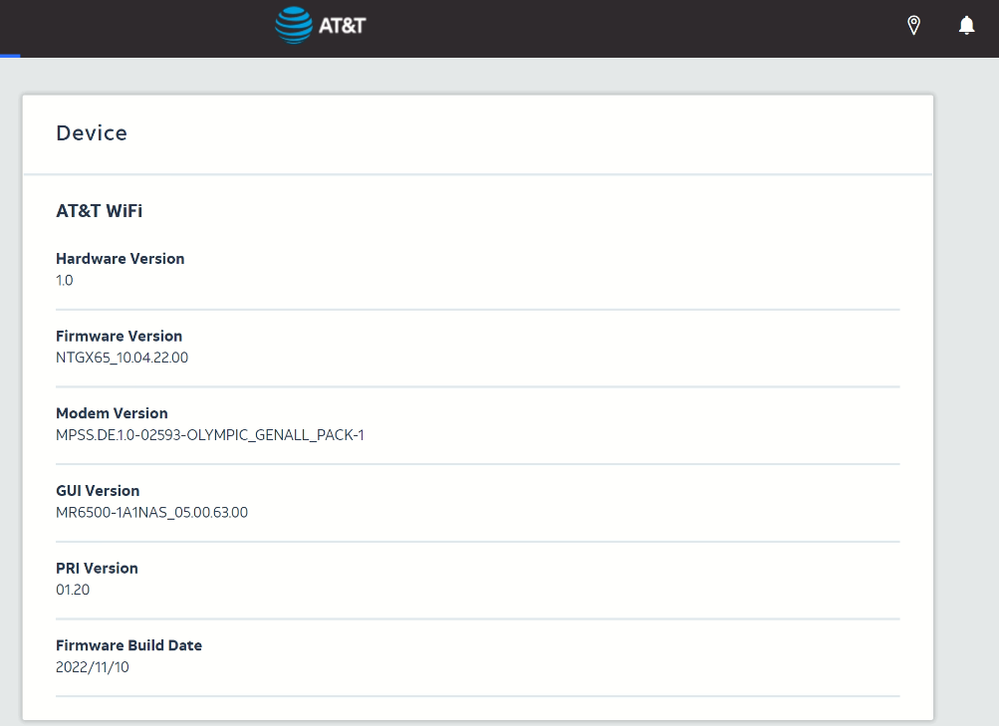Image resolution: width=999 pixels, height=726 pixels.
Task: Click the AT&T globe logo icon
Action: click(x=294, y=26)
